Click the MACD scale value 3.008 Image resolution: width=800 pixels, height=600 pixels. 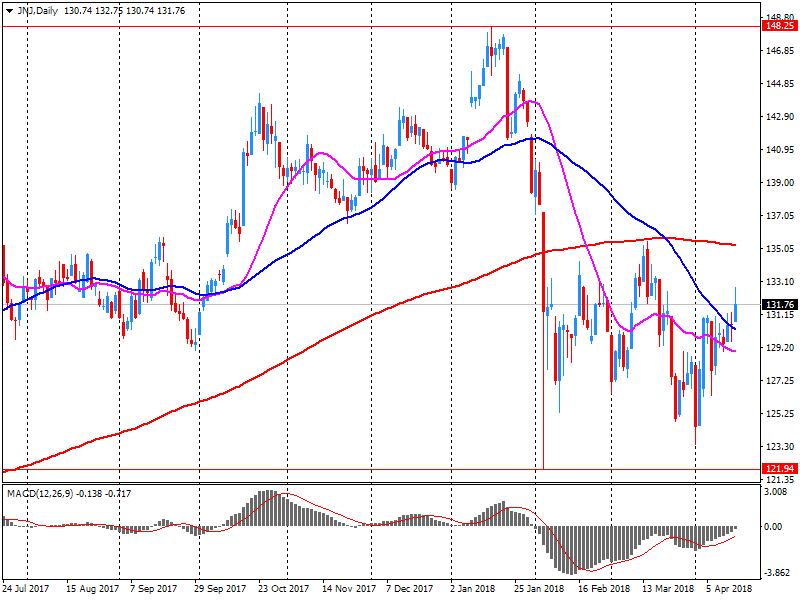tap(776, 491)
